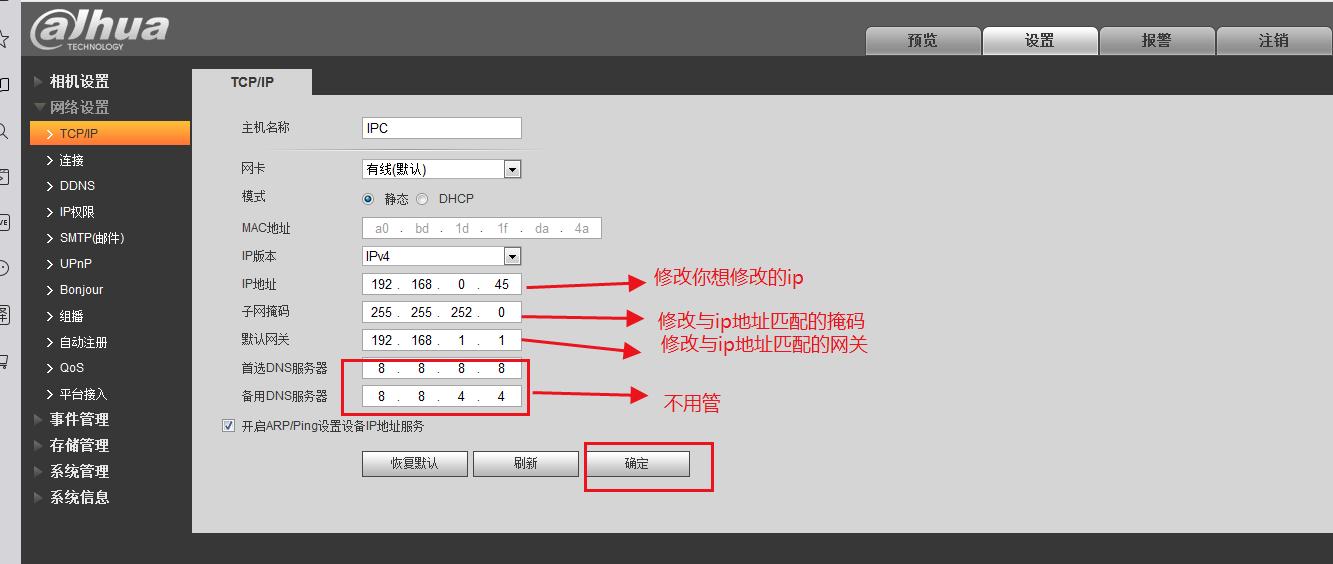The width and height of the screenshot is (1333, 564).
Task: Toggle 开启ARP/Ping设置设备IP地址服务 checkbox
Action: 228,426
